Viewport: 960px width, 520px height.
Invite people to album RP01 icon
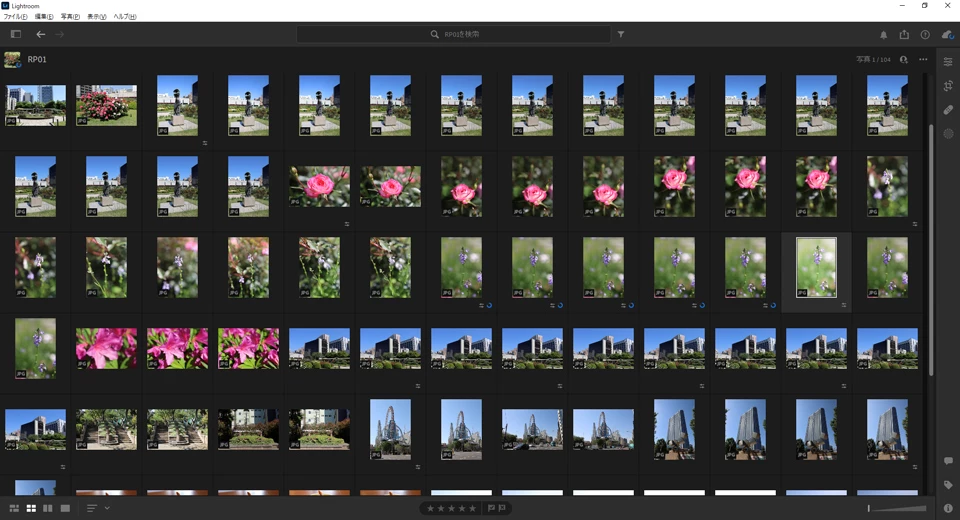pyautogui.click(x=904, y=59)
